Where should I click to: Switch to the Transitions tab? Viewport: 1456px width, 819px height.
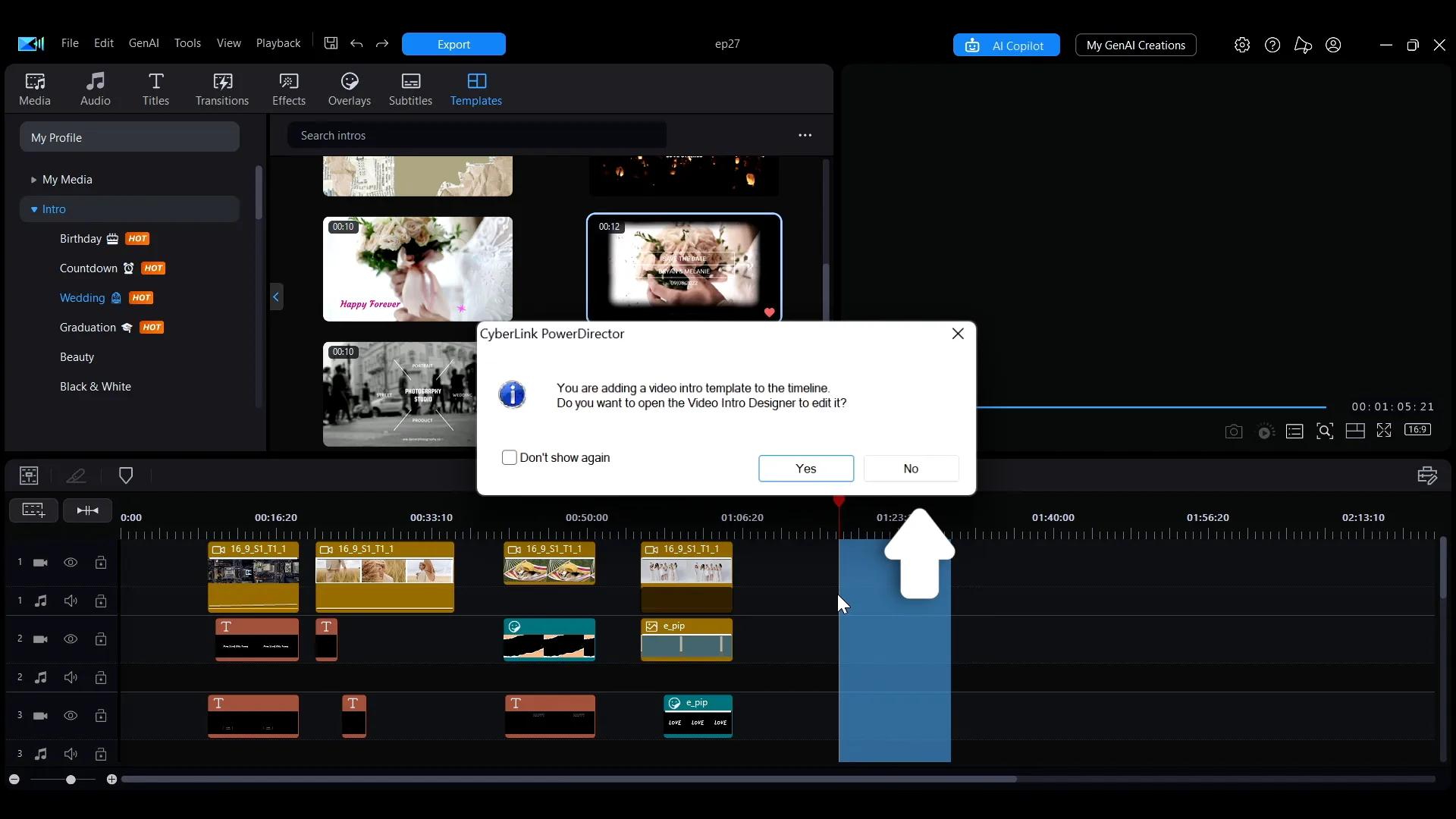click(x=222, y=89)
